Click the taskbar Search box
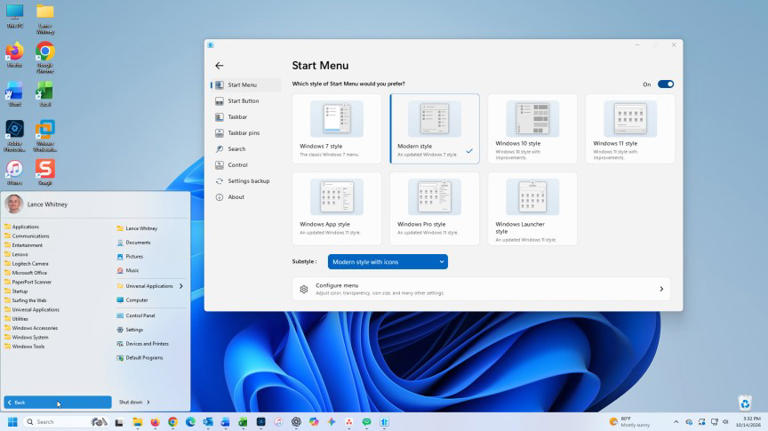The image size is (768, 431). [x=65, y=422]
